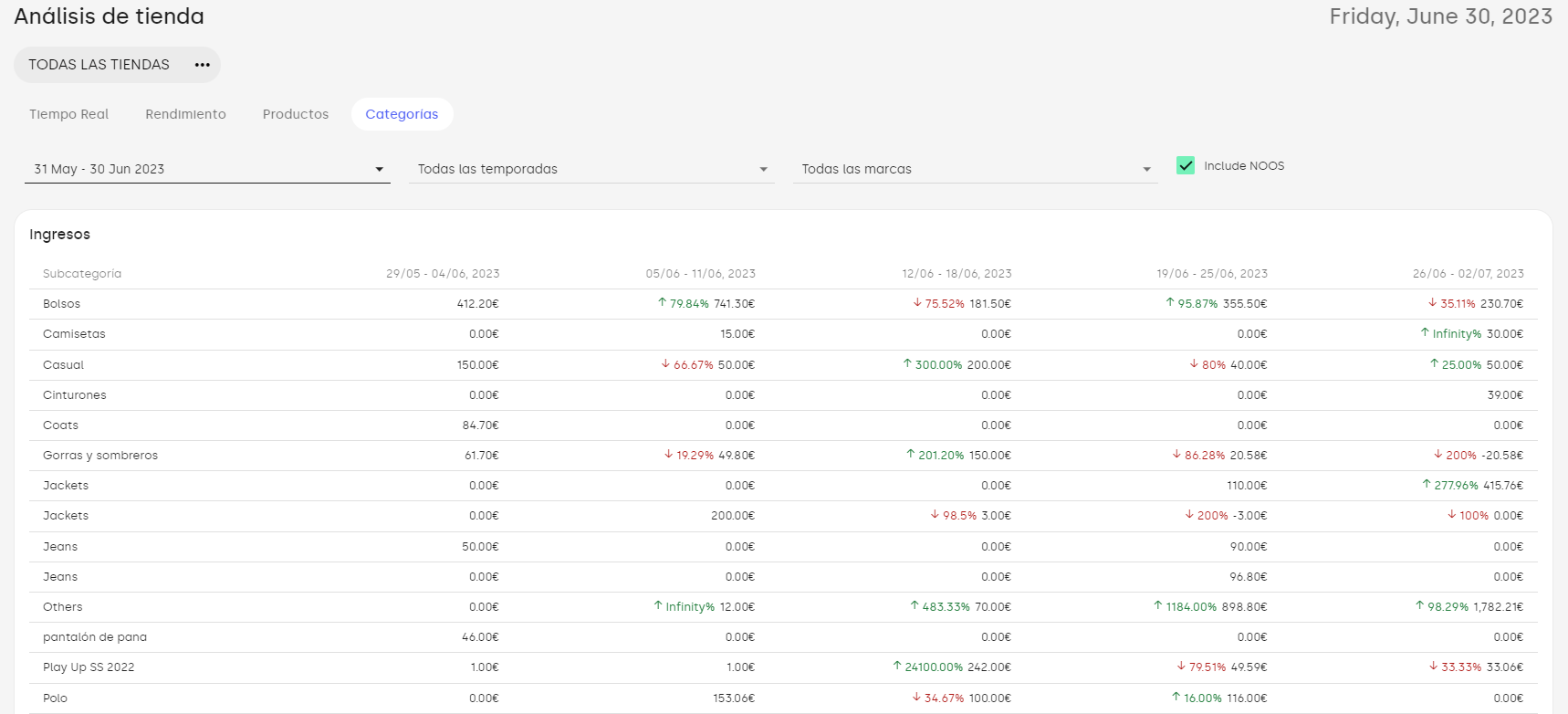The image size is (1568, 714).
Task: Click the down arrow next to 19.29%
Action: 668,454
